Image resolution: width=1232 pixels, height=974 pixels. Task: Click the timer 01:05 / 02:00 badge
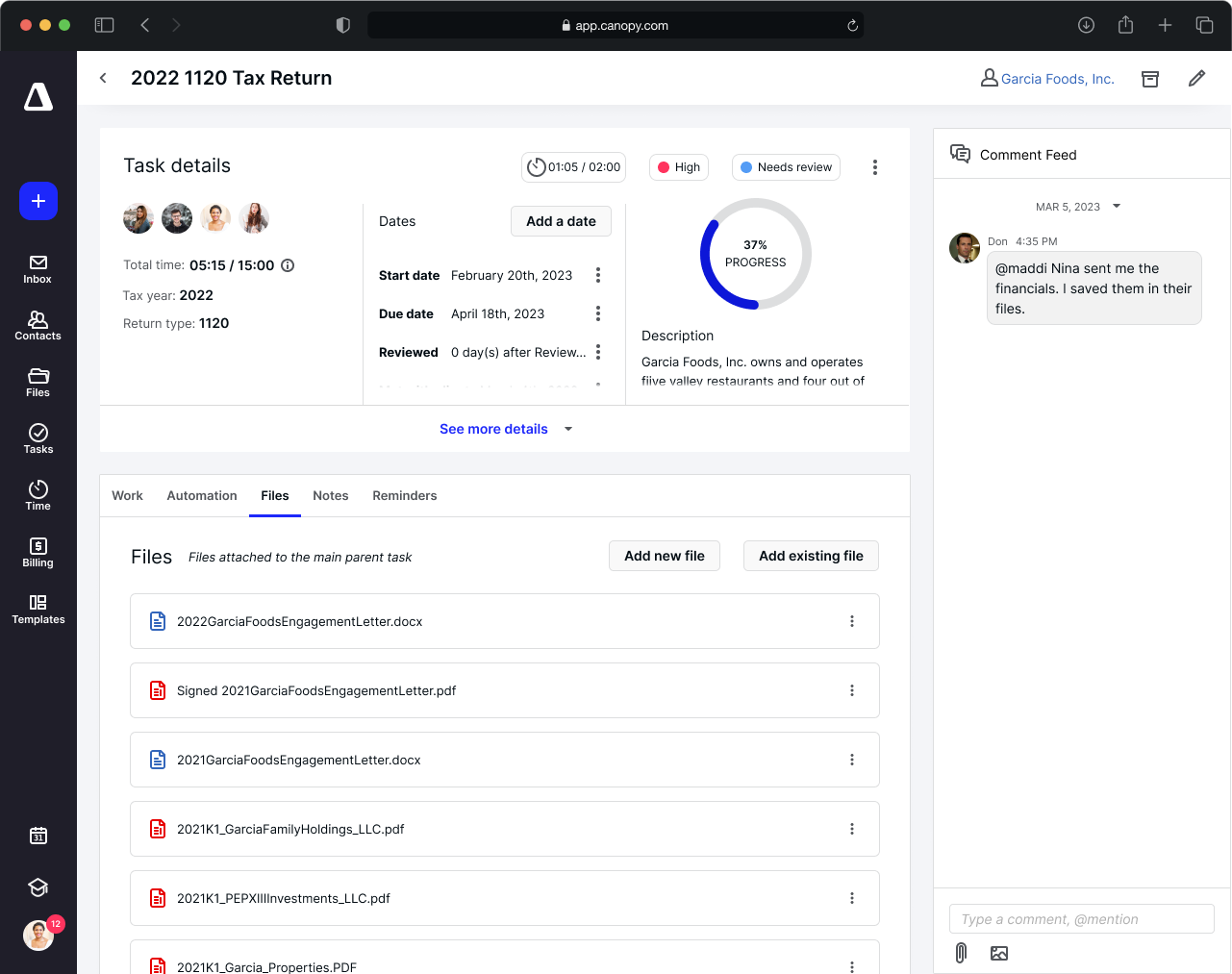pyautogui.click(x=573, y=167)
